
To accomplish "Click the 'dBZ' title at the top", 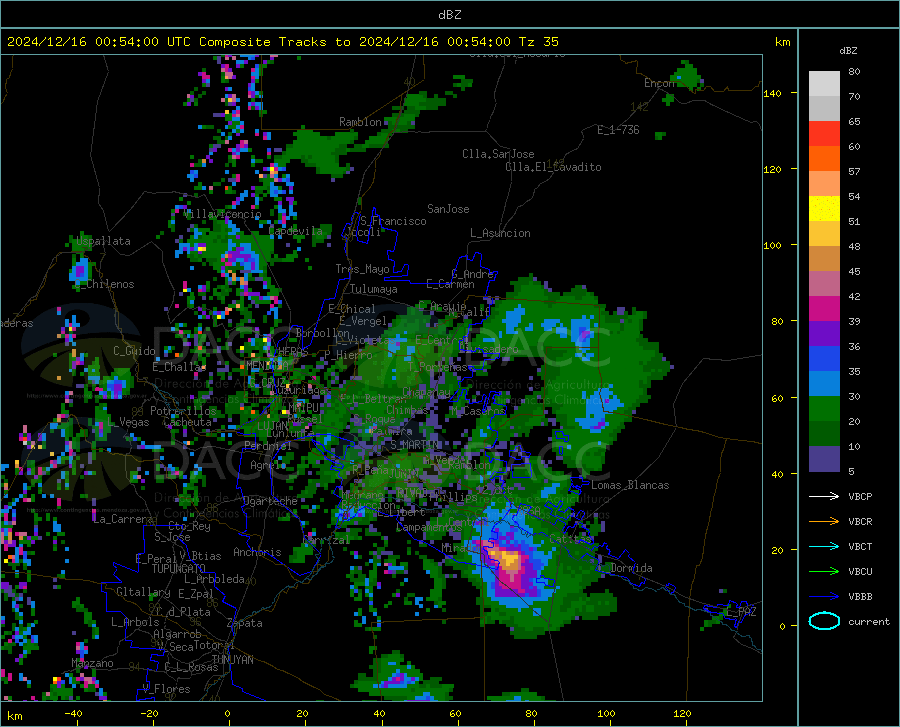I will coord(449,15).
